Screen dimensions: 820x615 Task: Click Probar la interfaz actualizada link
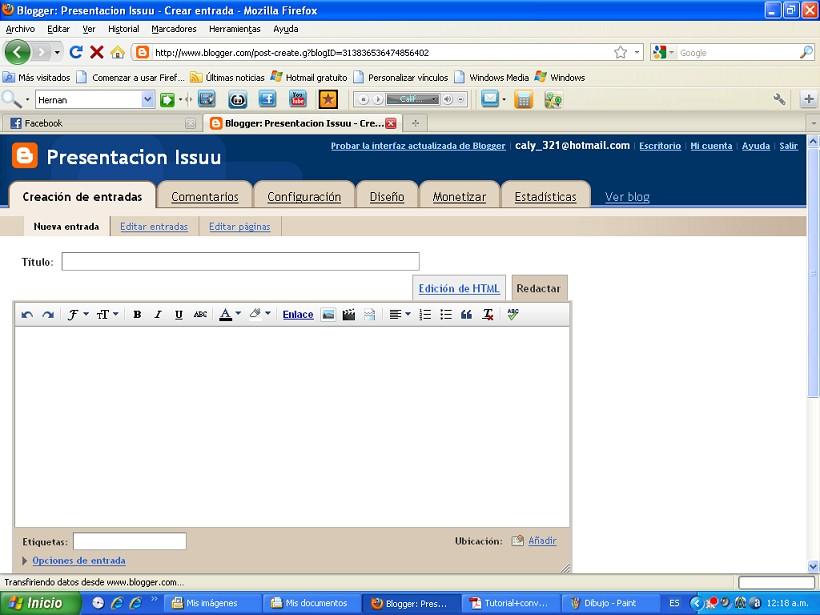[418, 146]
